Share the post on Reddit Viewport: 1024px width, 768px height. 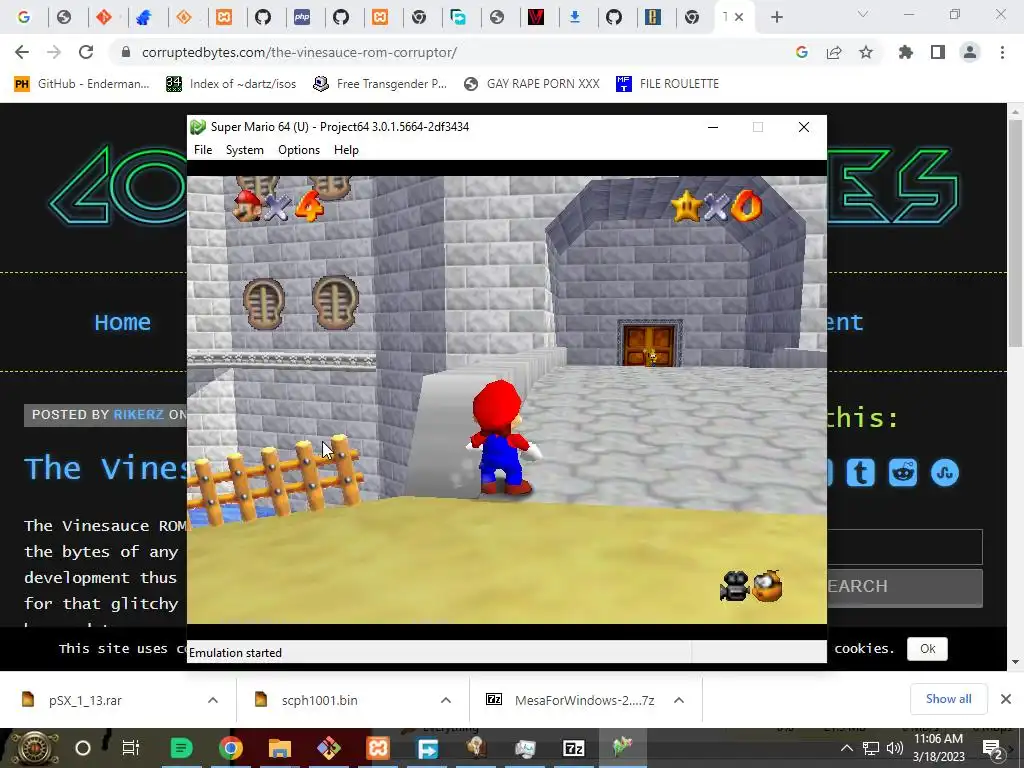click(903, 472)
